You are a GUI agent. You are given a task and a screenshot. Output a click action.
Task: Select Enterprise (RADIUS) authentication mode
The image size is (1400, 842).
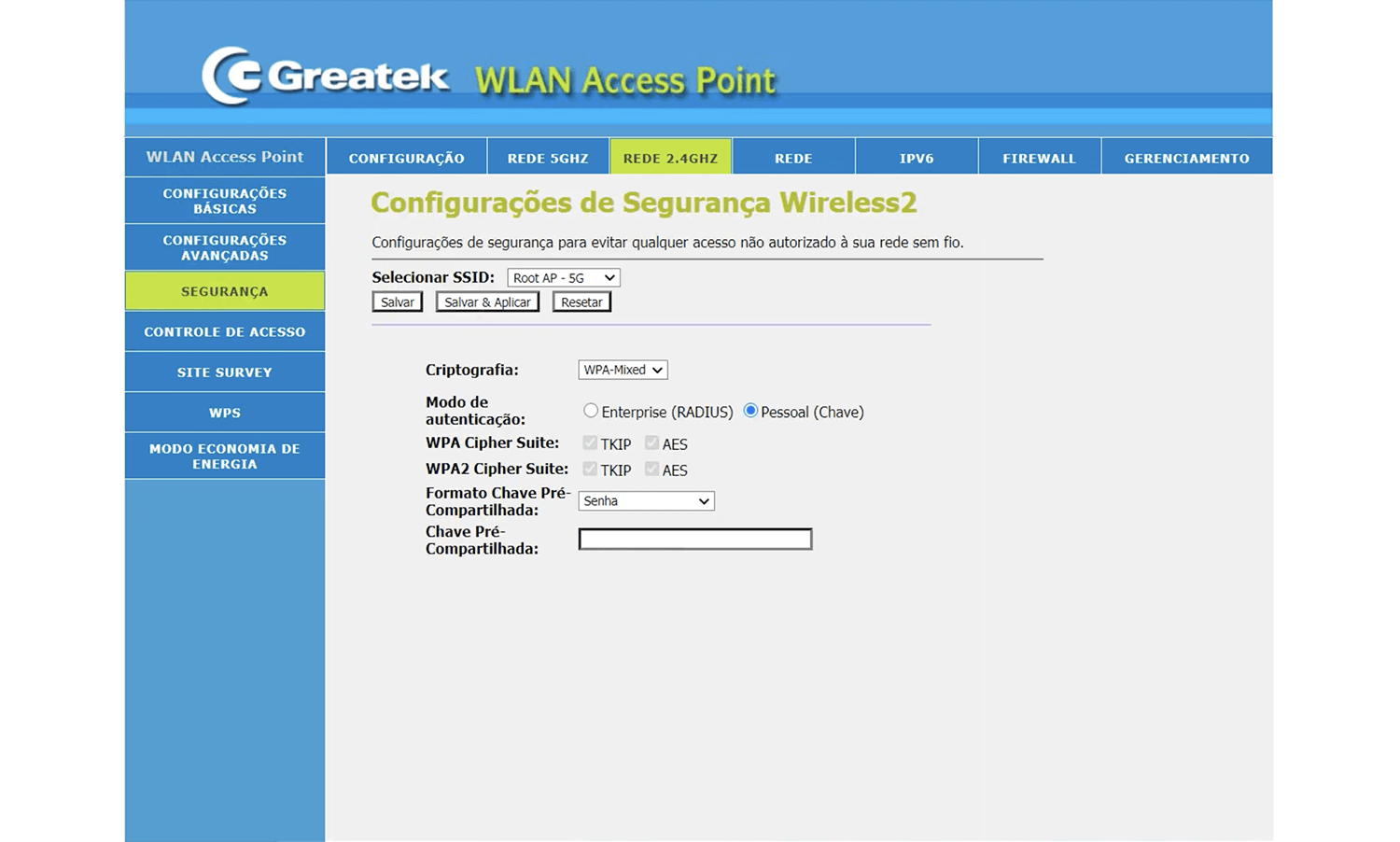click(591, 411)
